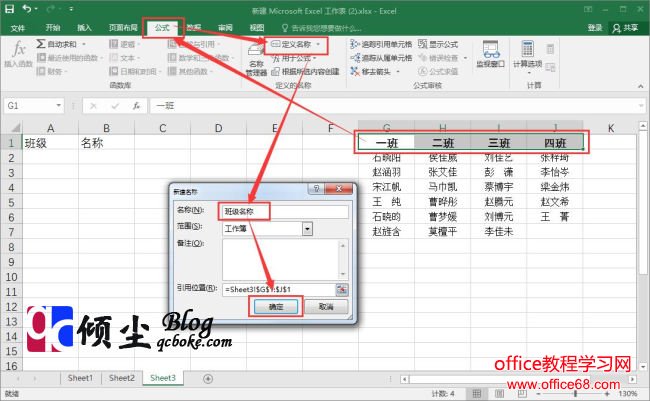Open the 最近使用的函数 function list
650x401 pixels.
70,58
